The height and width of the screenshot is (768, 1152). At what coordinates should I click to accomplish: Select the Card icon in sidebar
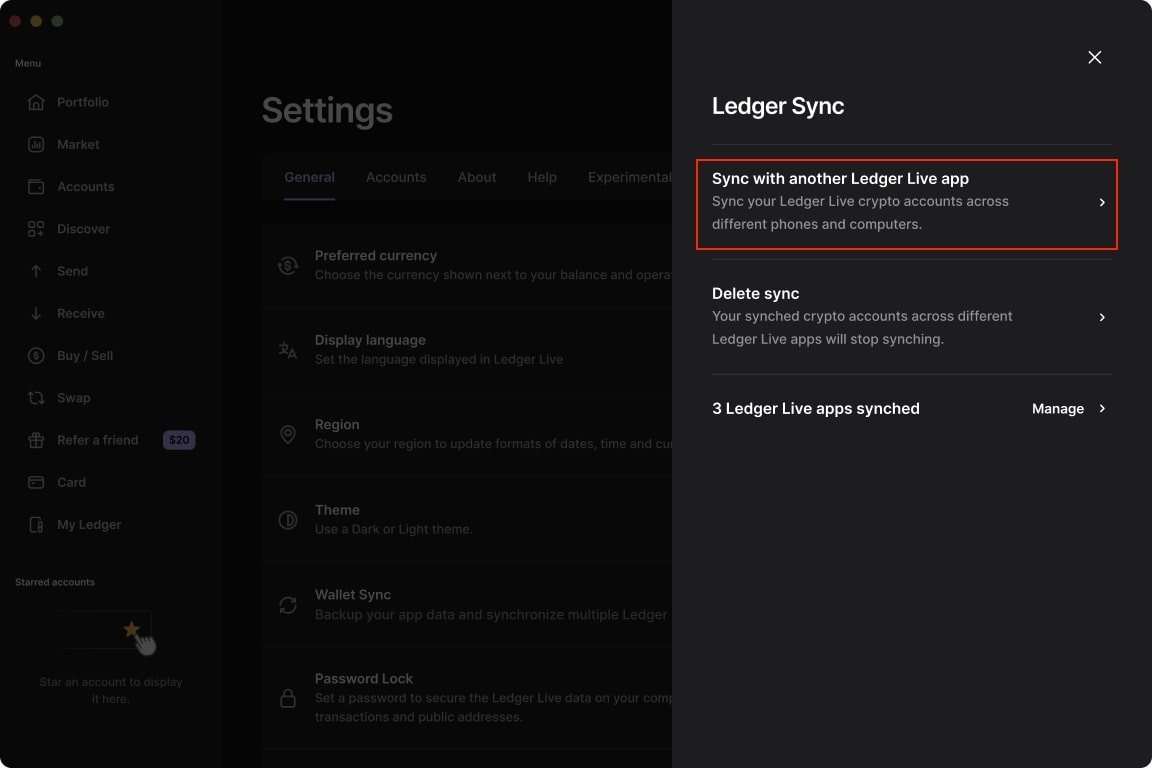(x=36, y=482)
